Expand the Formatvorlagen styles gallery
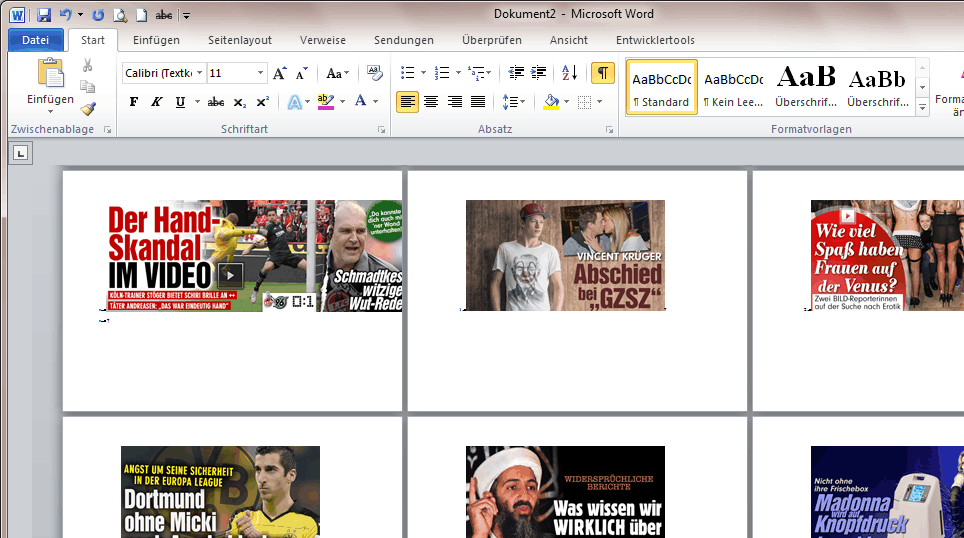 tap(922, 107)
